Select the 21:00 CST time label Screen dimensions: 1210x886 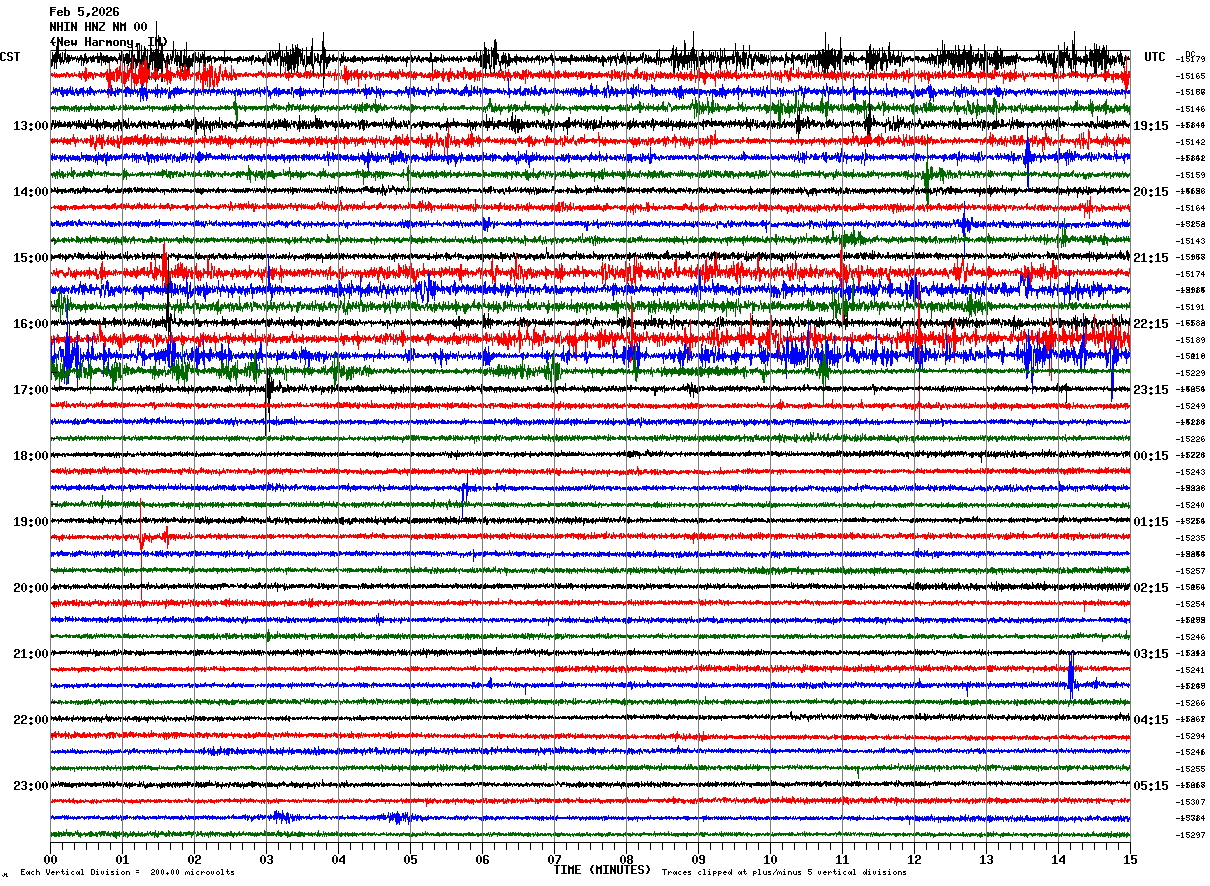pos(31,654)
